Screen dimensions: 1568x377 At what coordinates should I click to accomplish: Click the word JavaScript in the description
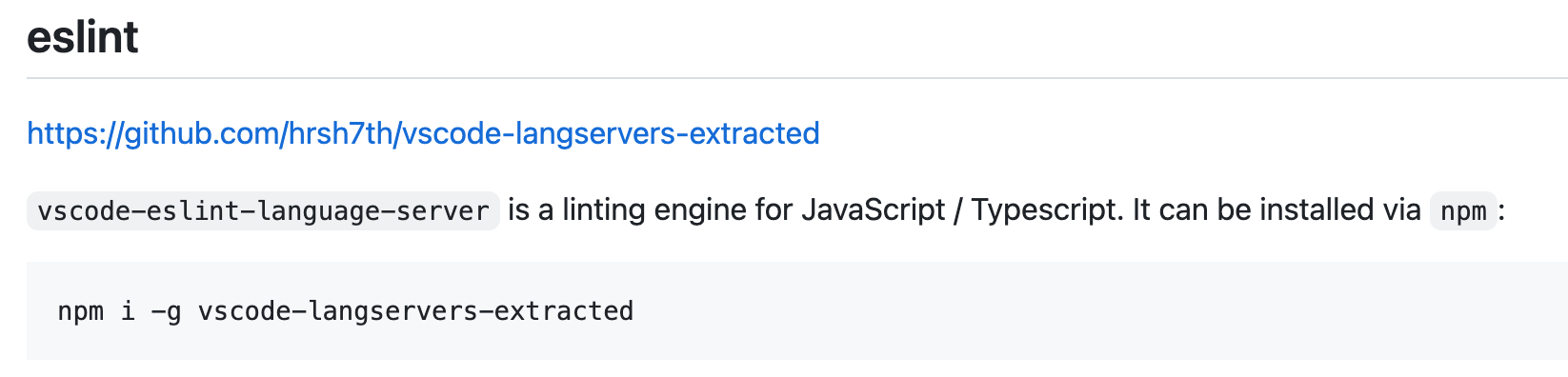[x=874, y=209]
